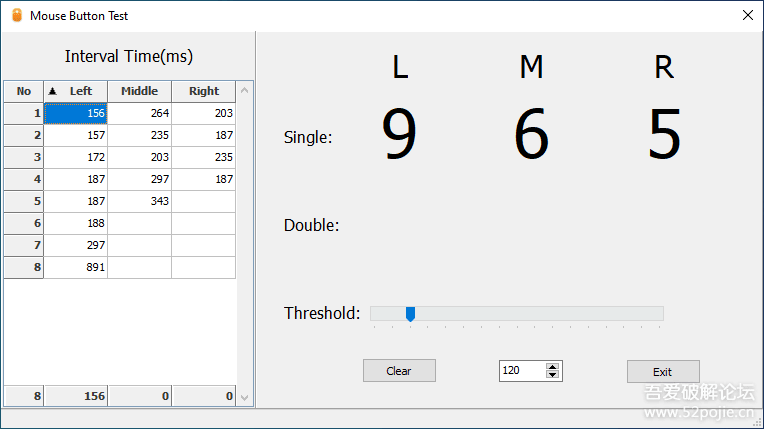Select Middle cell with value 264
This screenshot has height=429, width=764.
click(x=139, y=113)
